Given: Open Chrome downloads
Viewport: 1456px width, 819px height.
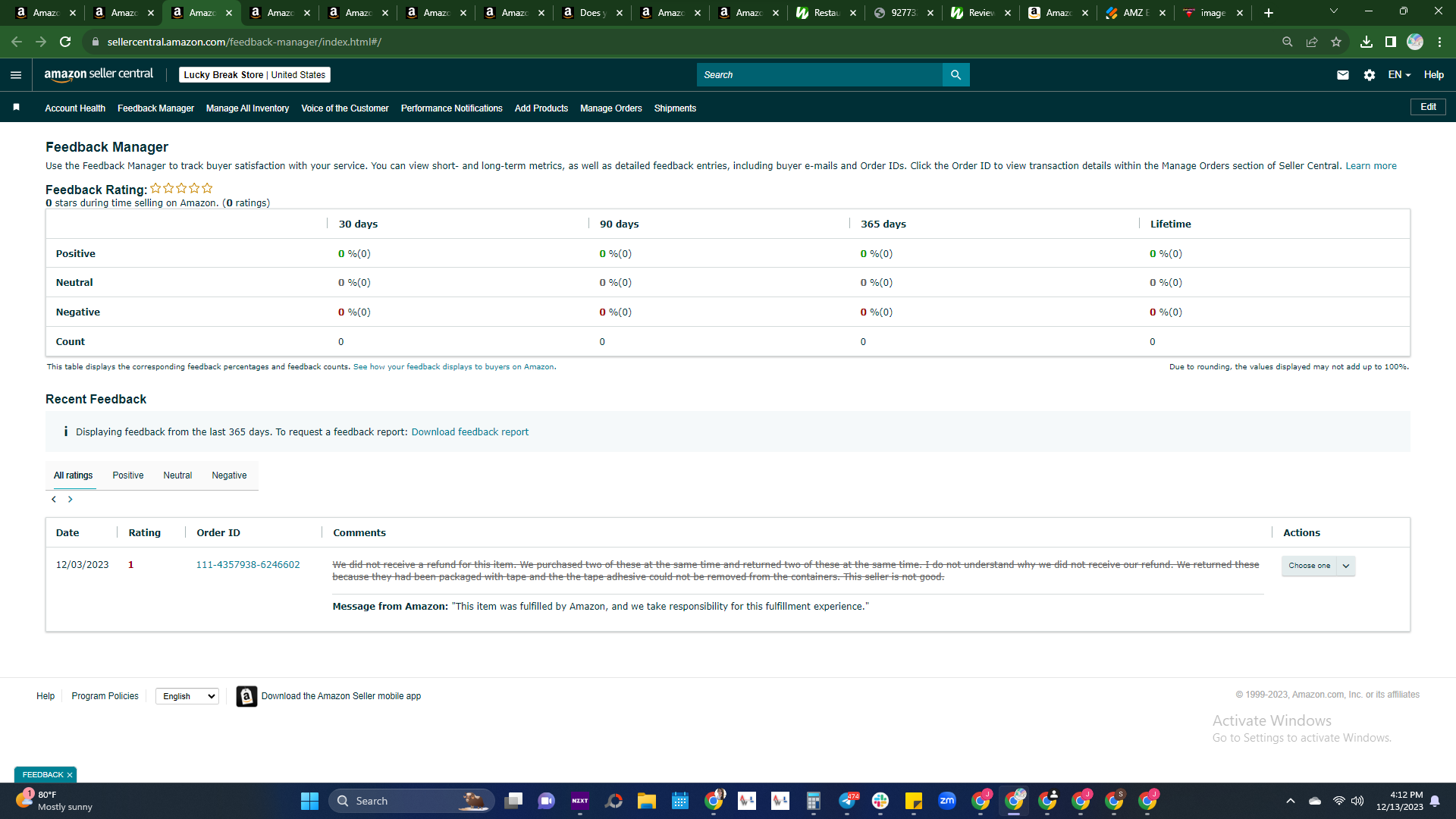Looking at the screenshot, I should pyautogui.click(x=1367, y=42).
